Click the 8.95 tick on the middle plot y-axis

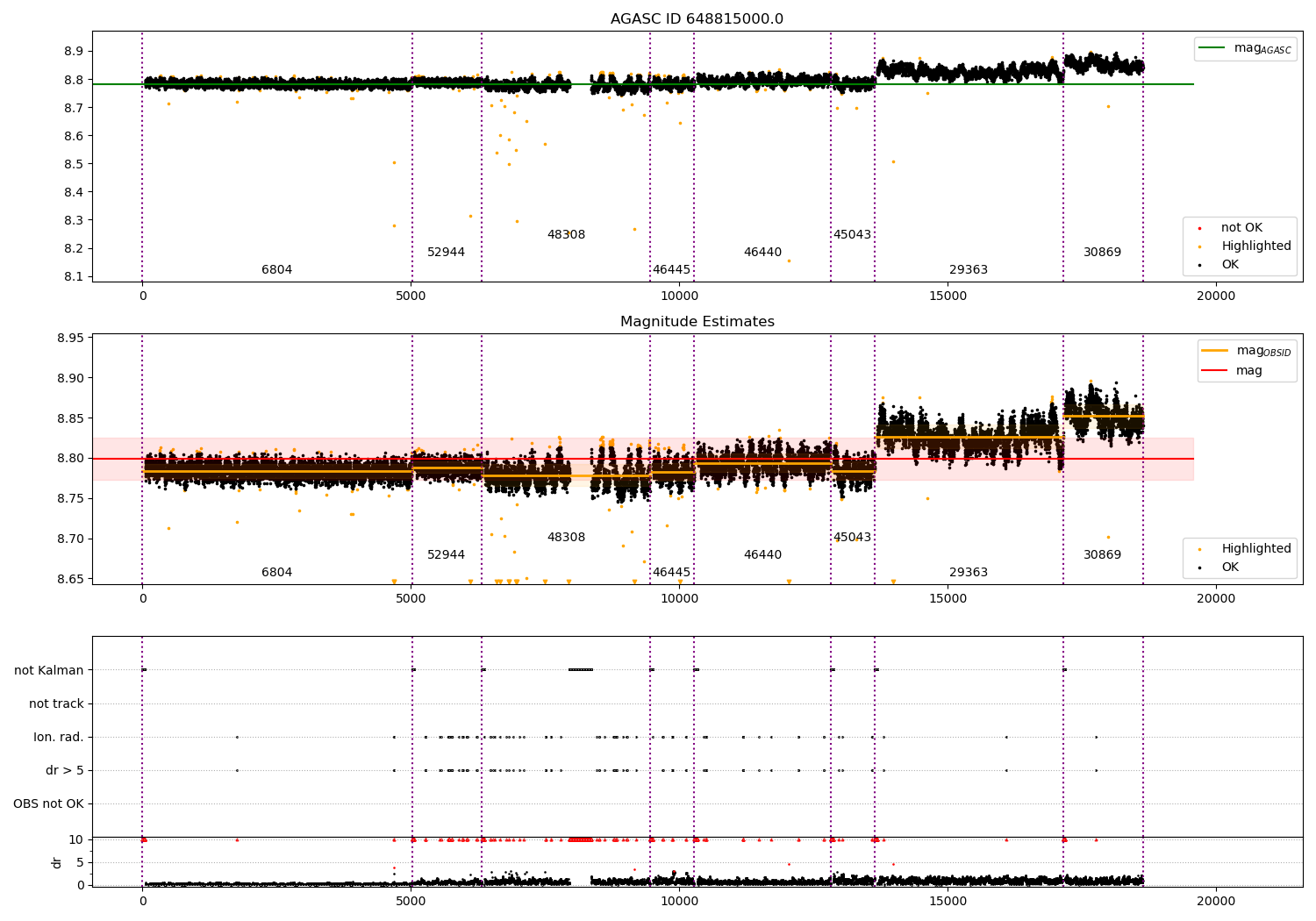(x=70, y=339)
